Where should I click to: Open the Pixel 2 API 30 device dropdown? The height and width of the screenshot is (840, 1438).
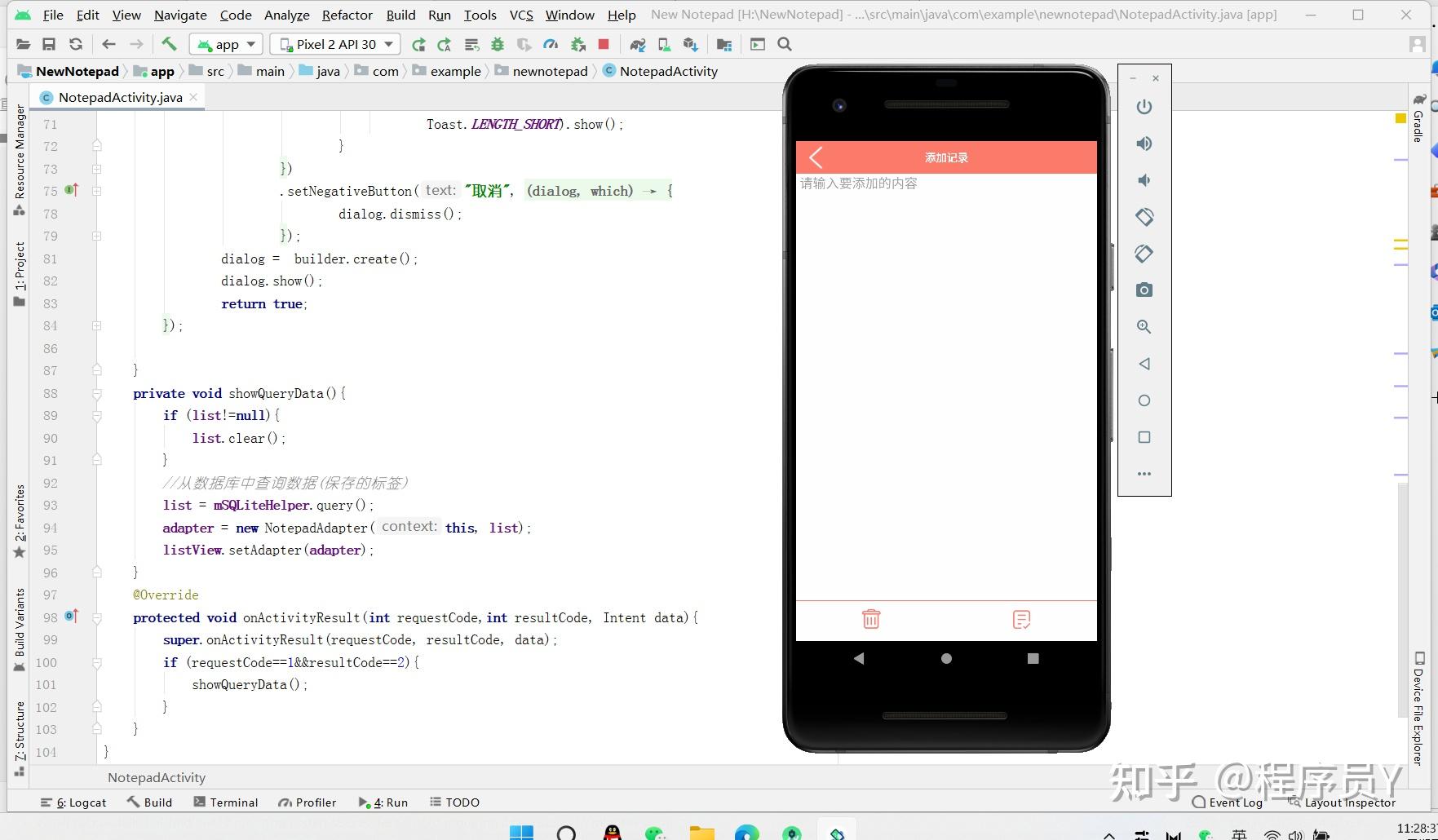coord(334,44)
